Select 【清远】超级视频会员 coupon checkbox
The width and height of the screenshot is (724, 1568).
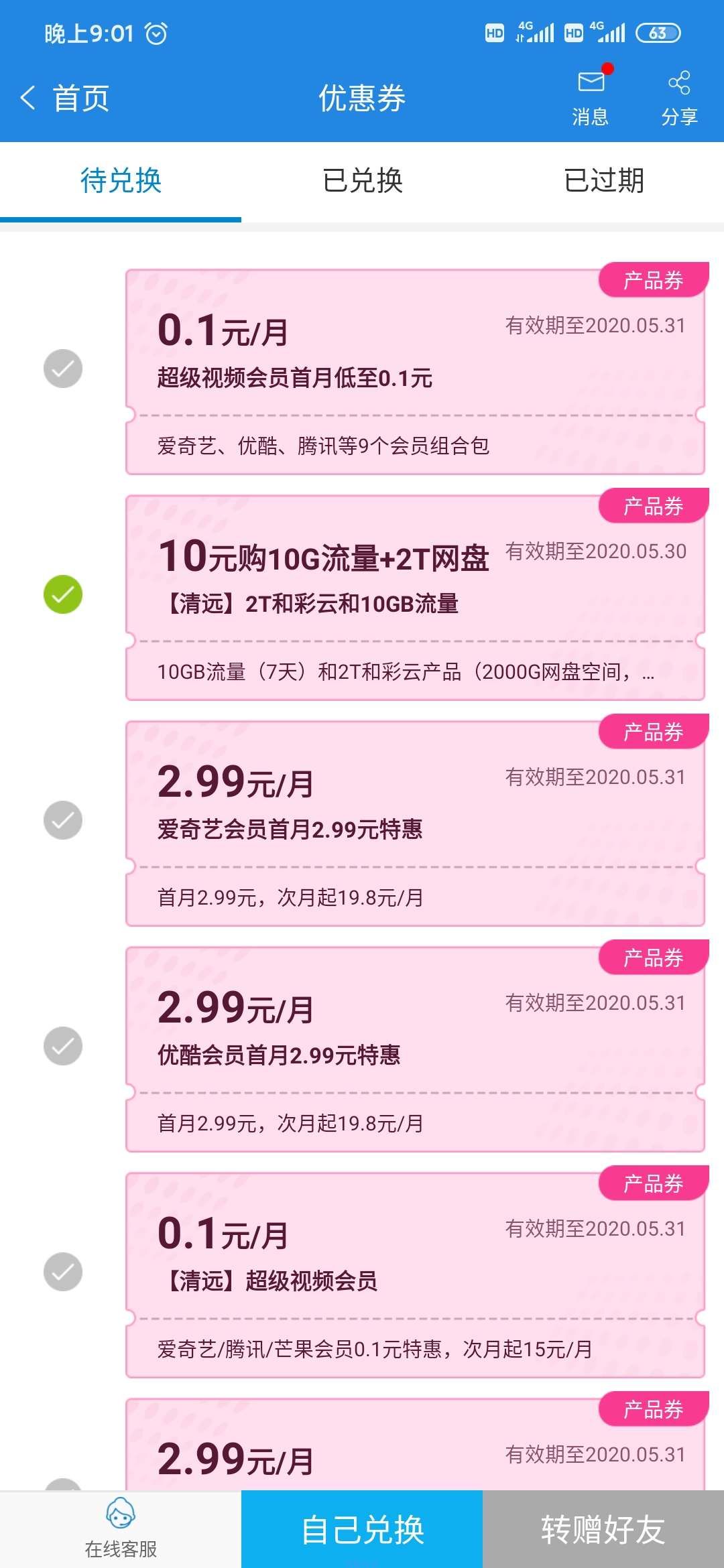(x=63, y=1272)
